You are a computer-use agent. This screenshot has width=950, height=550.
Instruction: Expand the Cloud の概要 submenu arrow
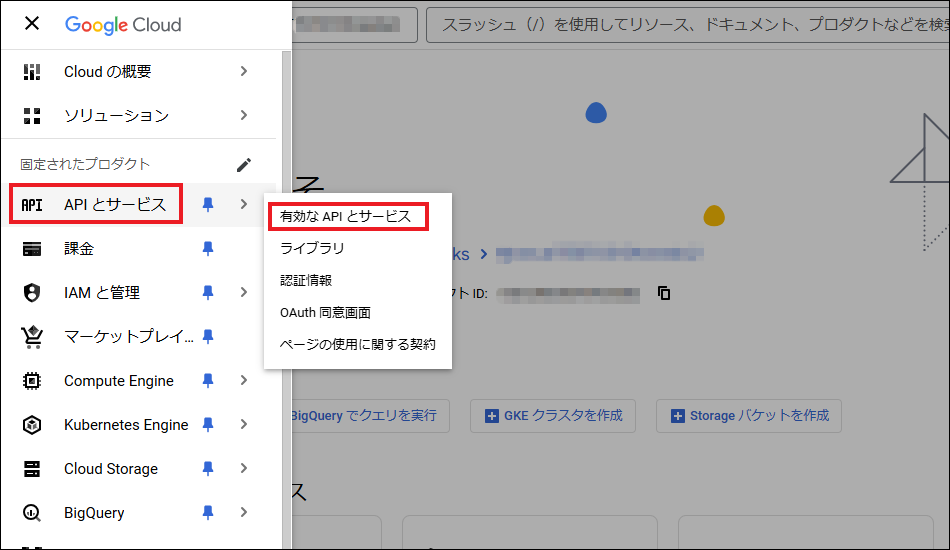[244, 72]
